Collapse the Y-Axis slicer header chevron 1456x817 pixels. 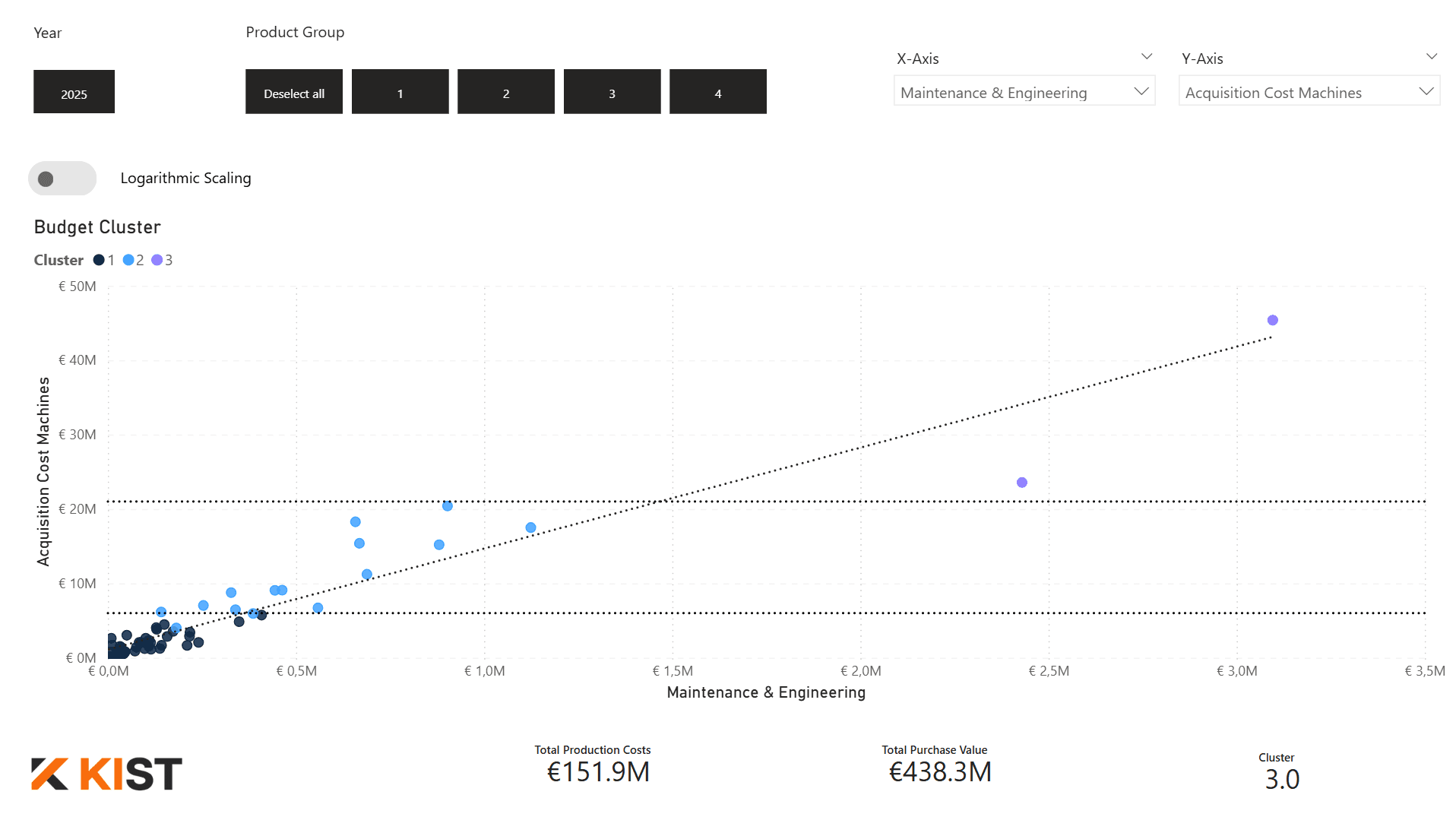coord(1431,57)
